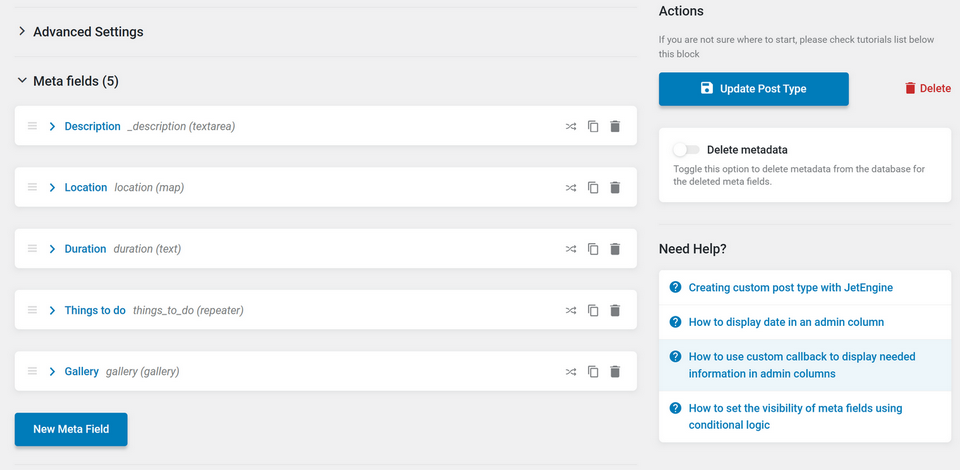Viewport: 960px width, 470px height.
Task: Duplicate the Duration meta field
Action: (593, 249)
